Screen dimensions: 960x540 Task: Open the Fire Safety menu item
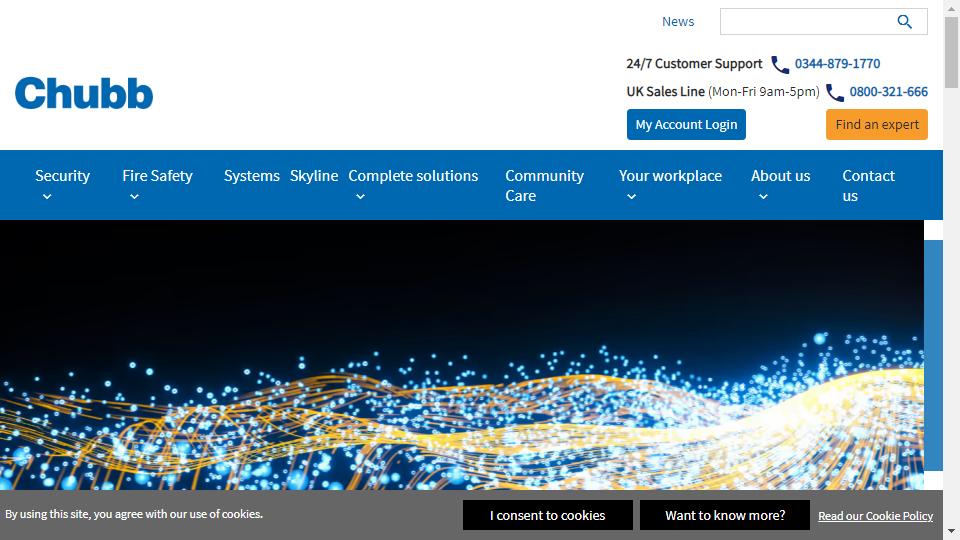157,176
